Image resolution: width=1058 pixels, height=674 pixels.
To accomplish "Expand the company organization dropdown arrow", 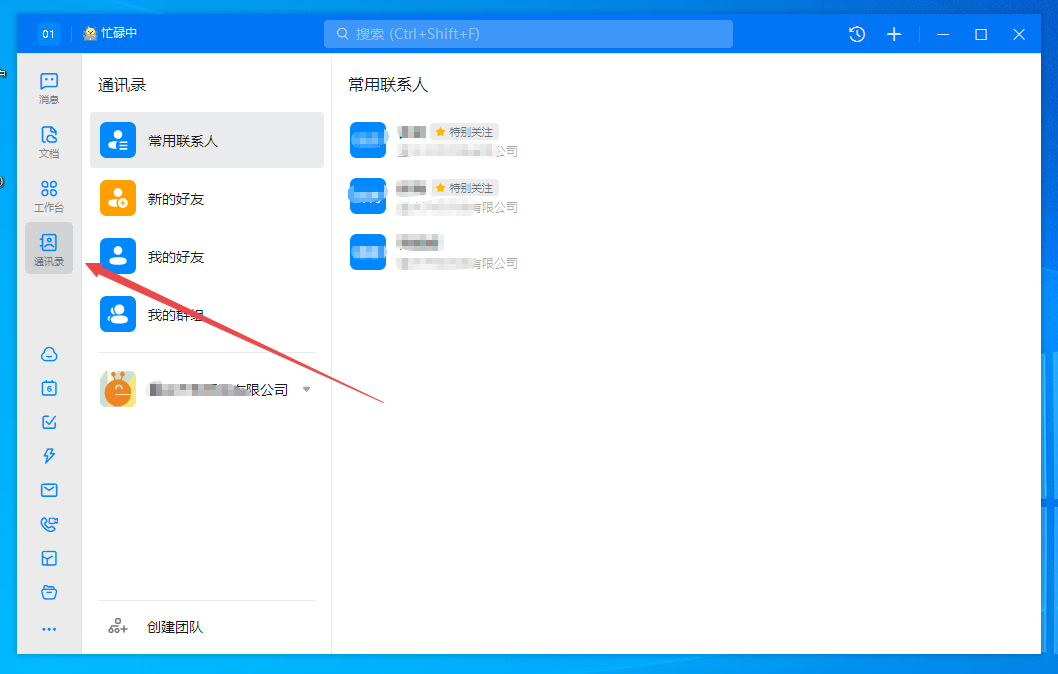I will 307,389.
